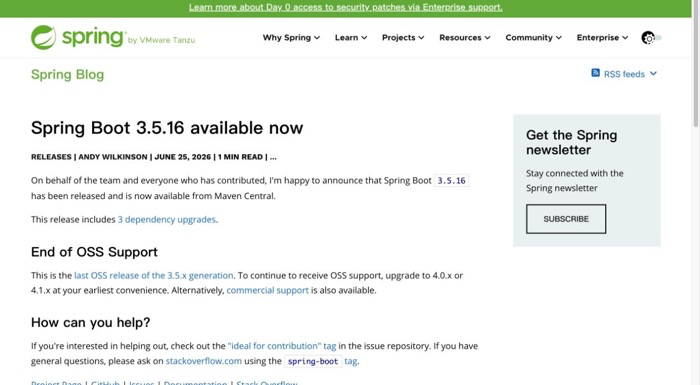The width and height of the screenshot is (700, 385).
Task: Open the 3 dependency upgrades link
Action: [167, 219]
